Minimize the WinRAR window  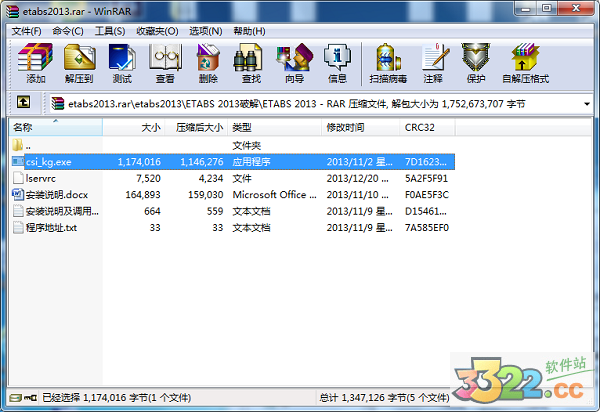(x=526, y=8)
